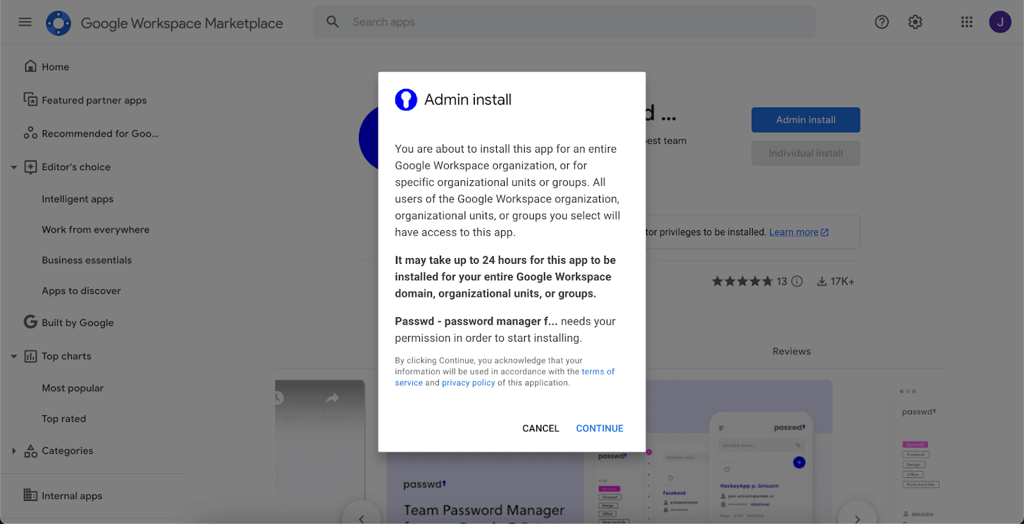Click the Individual install button

(805, 154)
